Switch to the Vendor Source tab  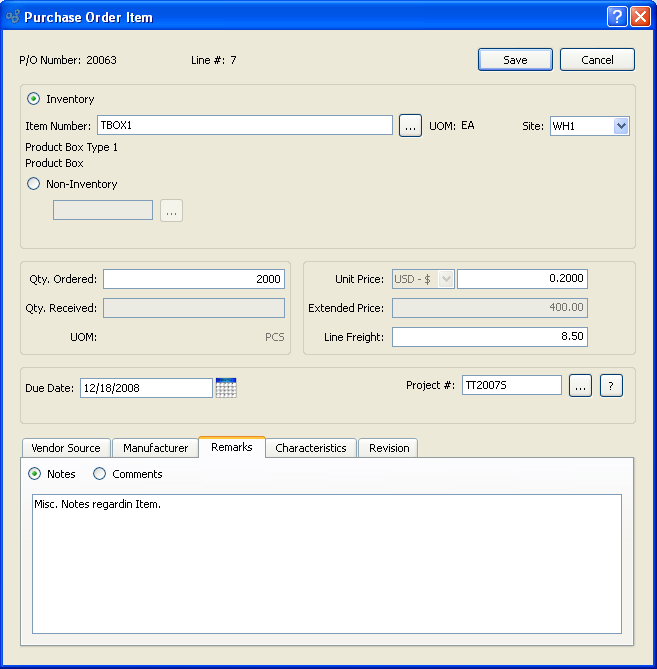pyautogui.click(x=66, y=448)
